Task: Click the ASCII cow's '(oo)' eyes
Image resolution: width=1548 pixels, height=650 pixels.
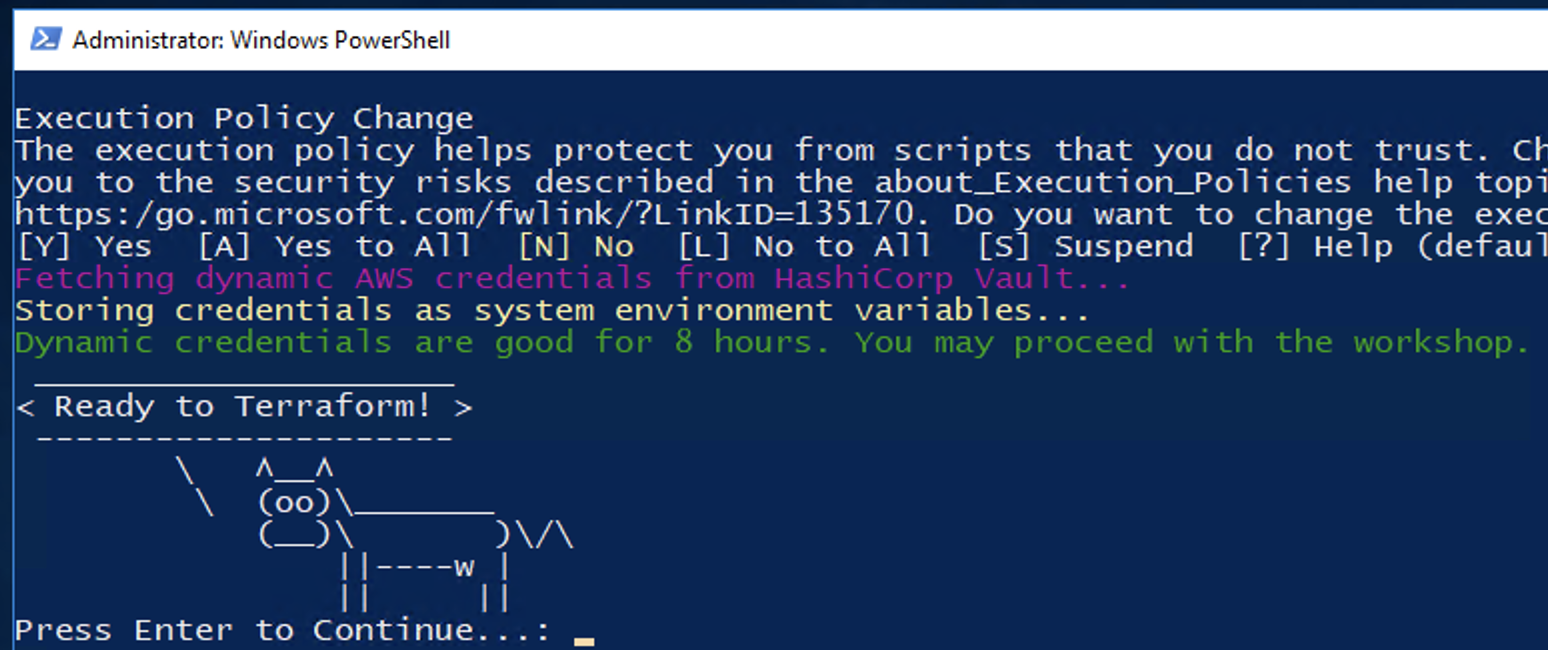Action: click(294, 502)
